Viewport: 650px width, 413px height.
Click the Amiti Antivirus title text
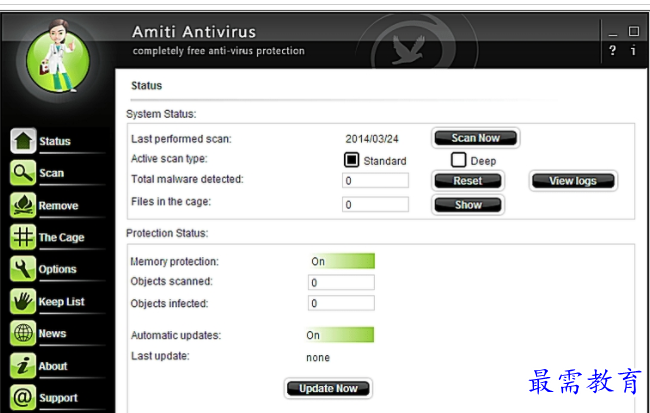(x=194, y=32)
